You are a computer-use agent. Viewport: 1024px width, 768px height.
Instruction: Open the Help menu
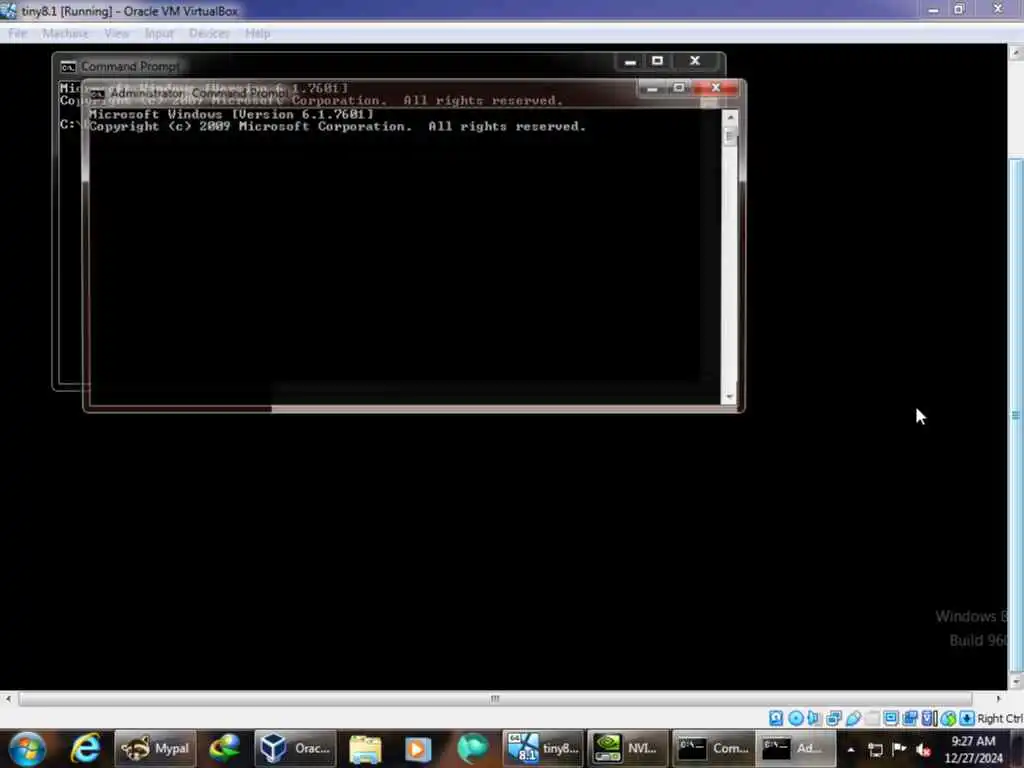(258, 33)
